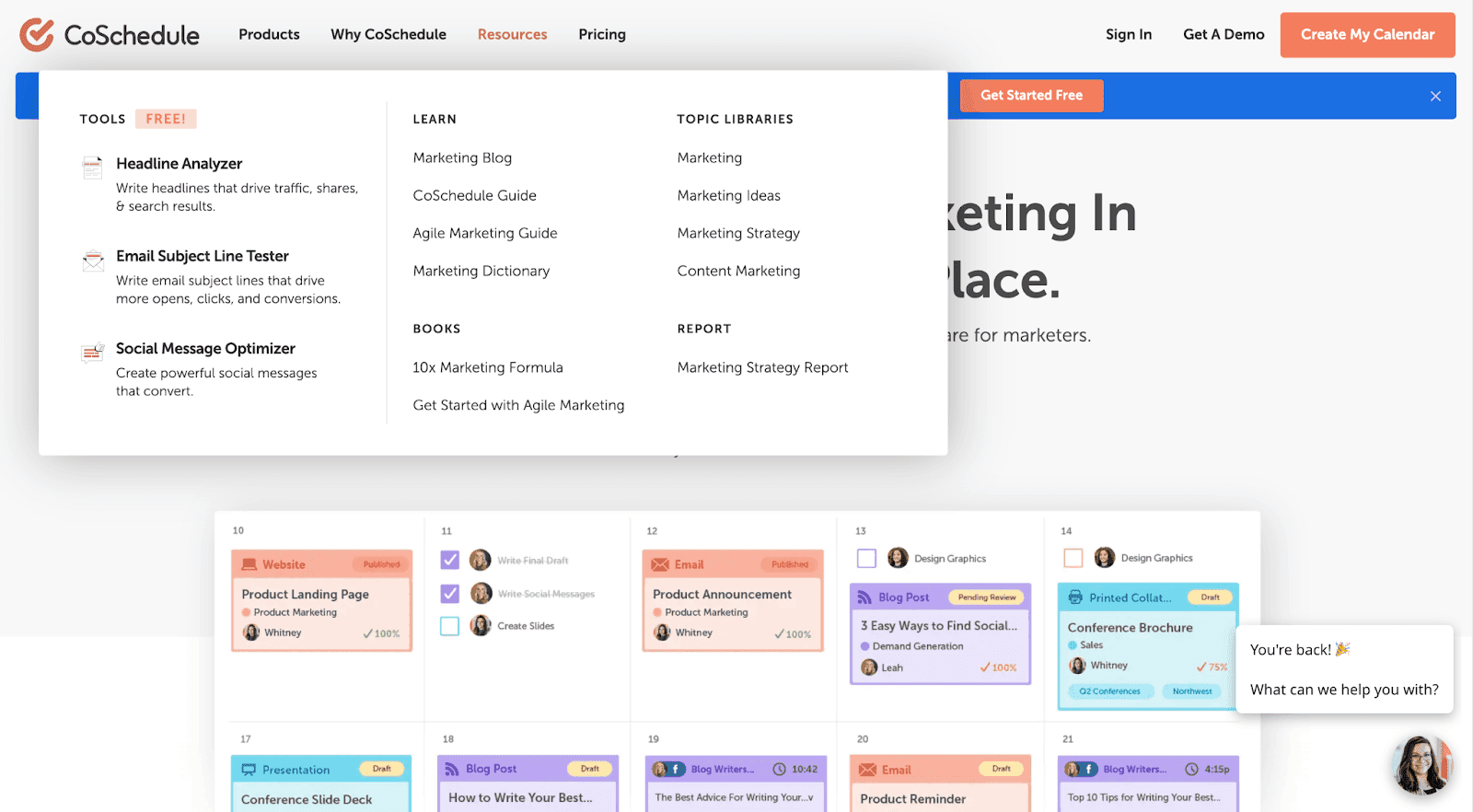Click the chat message What can we help you with

pyautogui.click(x=1344, y=690)
